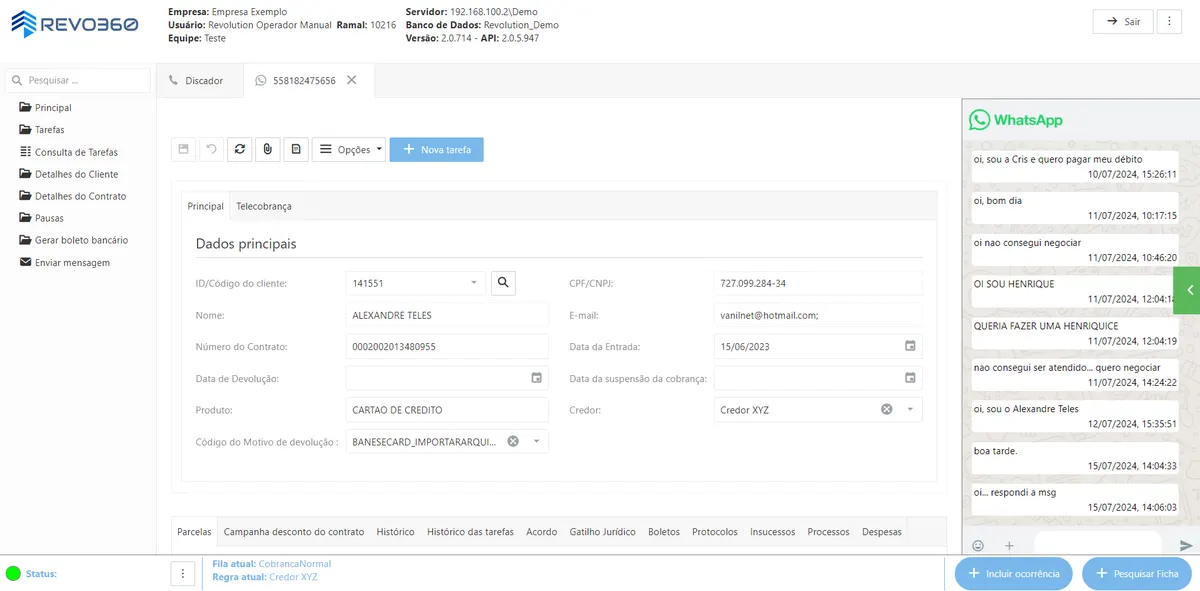Click the Incluir ocorrência button
The height and width of the screenshot is (591, 1200).
tap(1014, 573)
